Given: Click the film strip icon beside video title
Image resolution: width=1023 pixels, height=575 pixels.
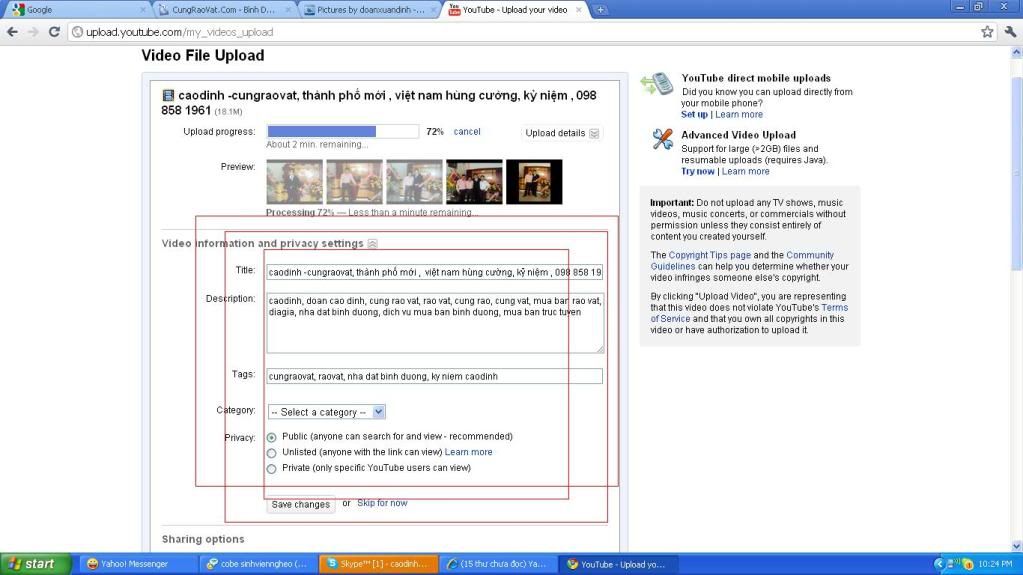Looking at the screenshot, I should coord(168,95).
